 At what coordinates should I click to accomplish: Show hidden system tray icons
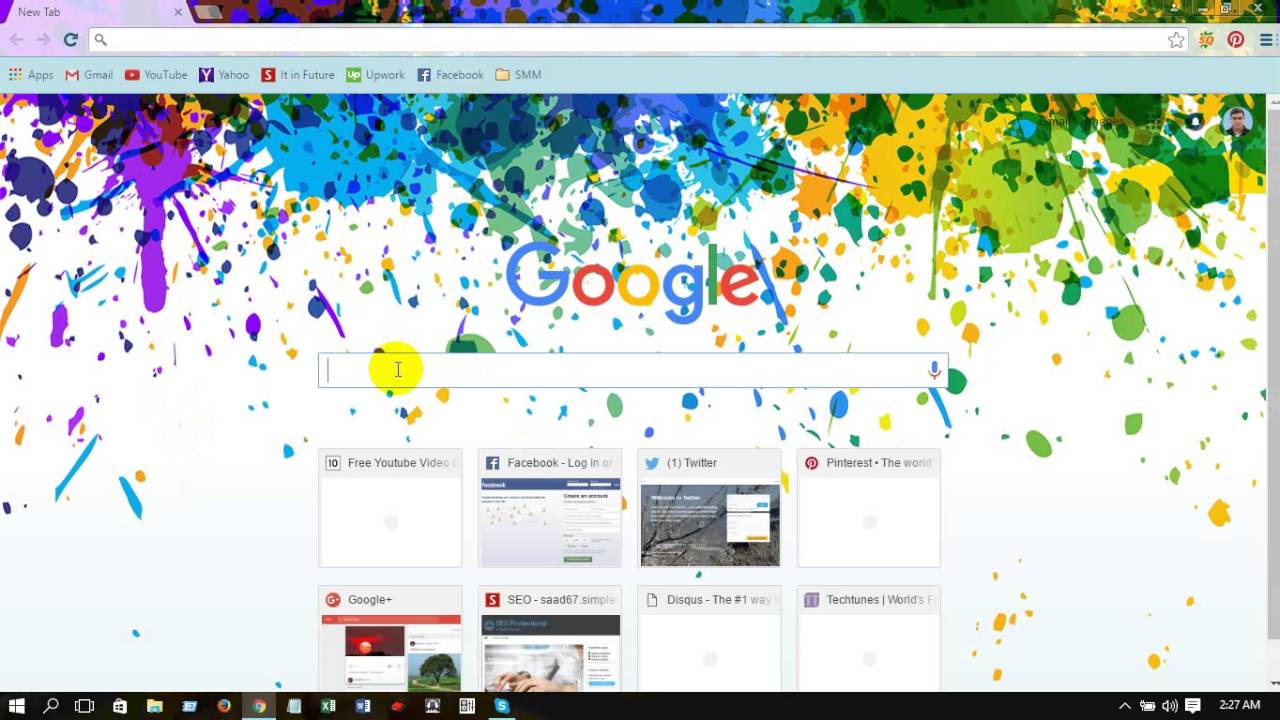tap(1124, 706)
